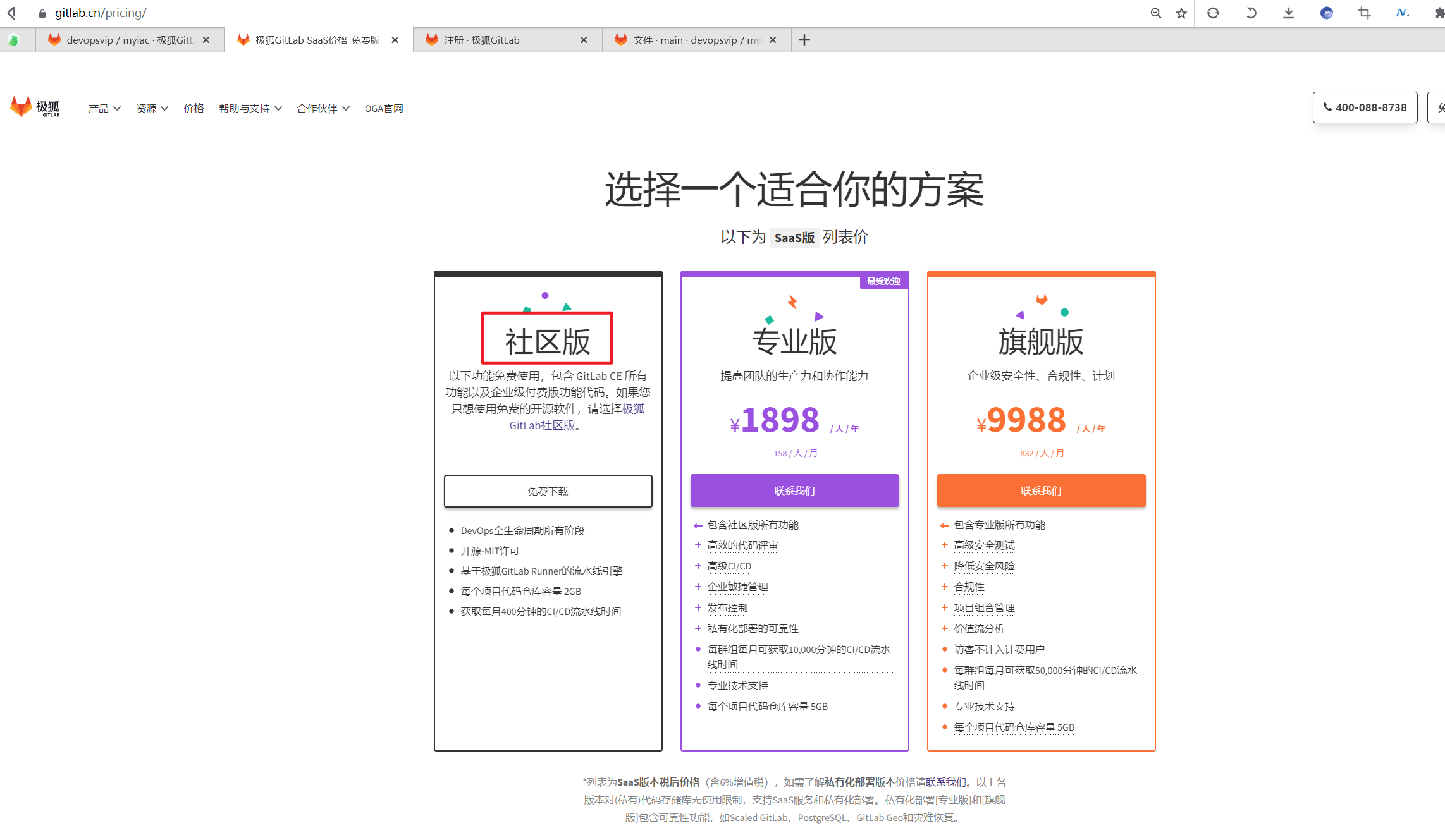Click the undo-style reload icon
The width and height of the screenshot is (1445, 840).
(x=1251, y=13)
